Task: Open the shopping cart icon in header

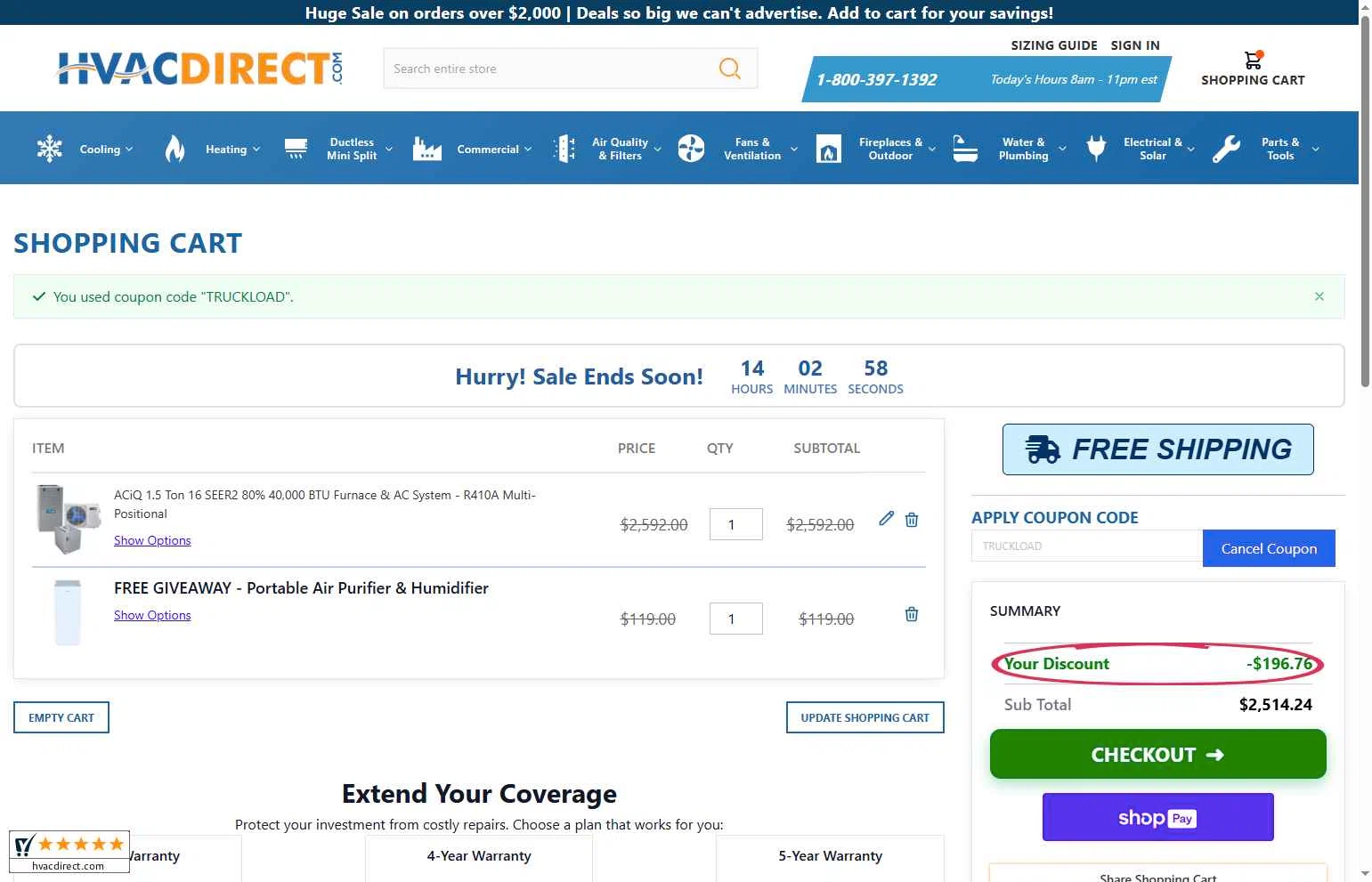Action: 1253,60
